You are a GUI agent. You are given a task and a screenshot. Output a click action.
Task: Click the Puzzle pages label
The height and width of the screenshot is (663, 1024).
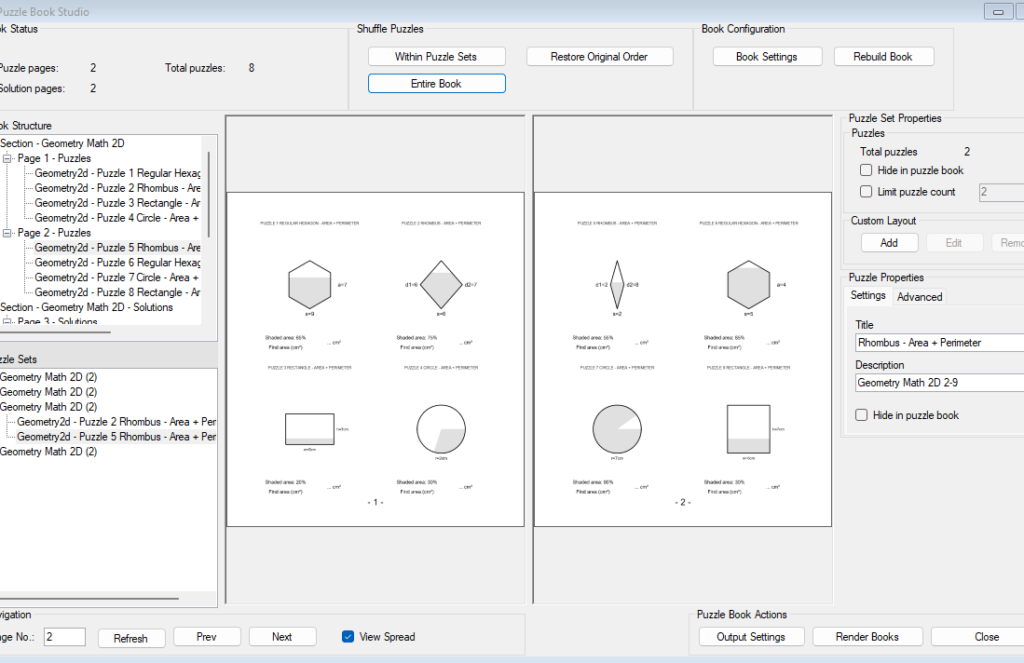click(x=29, y=68)
